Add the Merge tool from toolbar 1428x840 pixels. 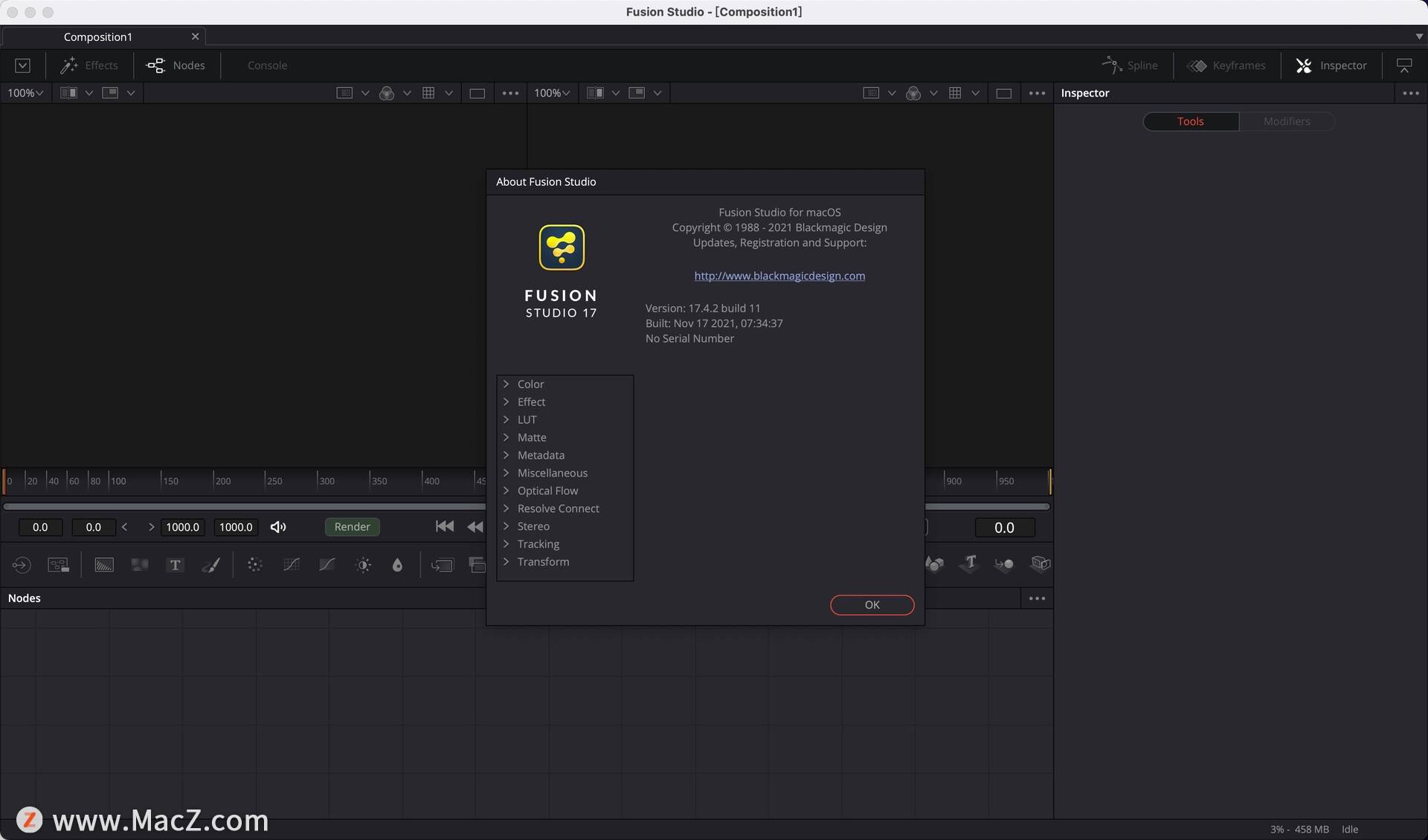point(442,565)
